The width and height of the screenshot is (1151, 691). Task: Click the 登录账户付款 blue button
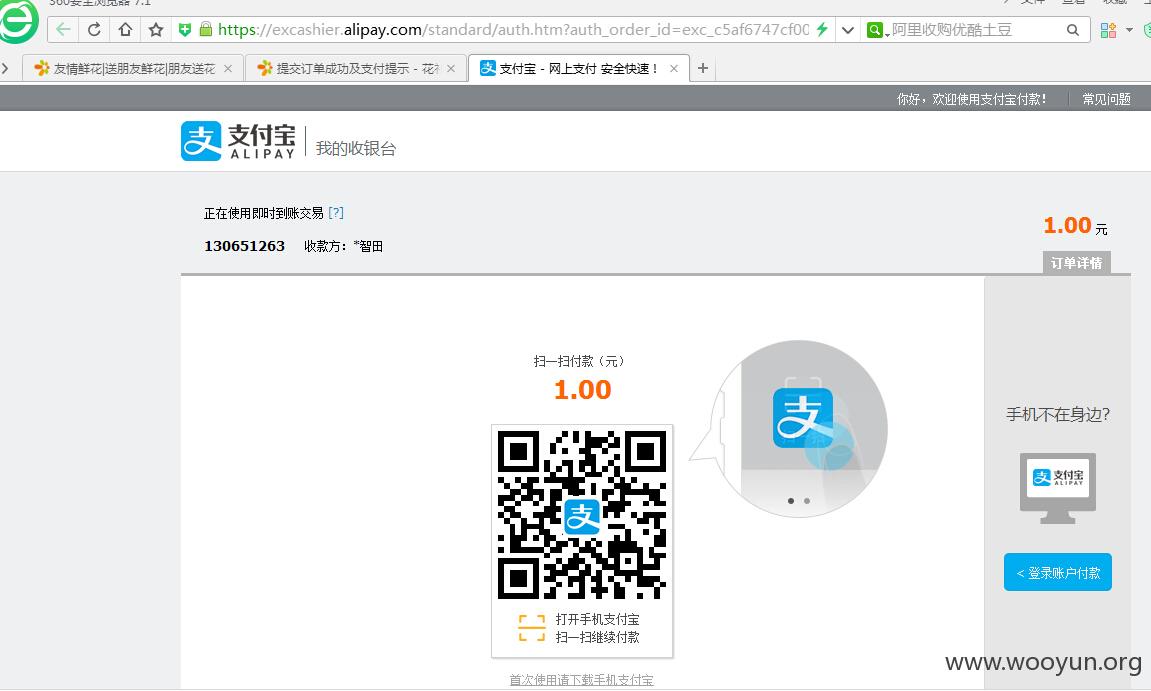coord(1058,572)
